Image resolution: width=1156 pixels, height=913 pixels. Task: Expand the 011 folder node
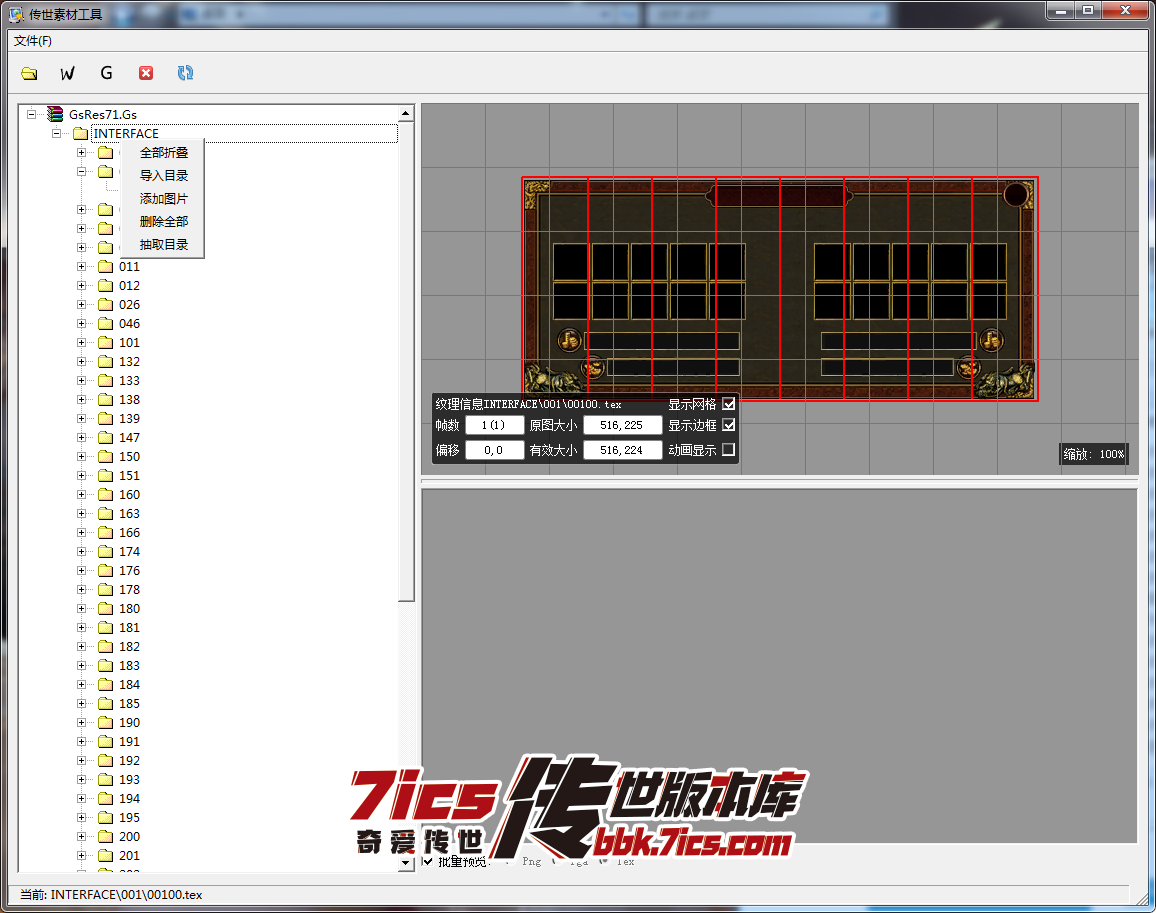click(82, 267)
